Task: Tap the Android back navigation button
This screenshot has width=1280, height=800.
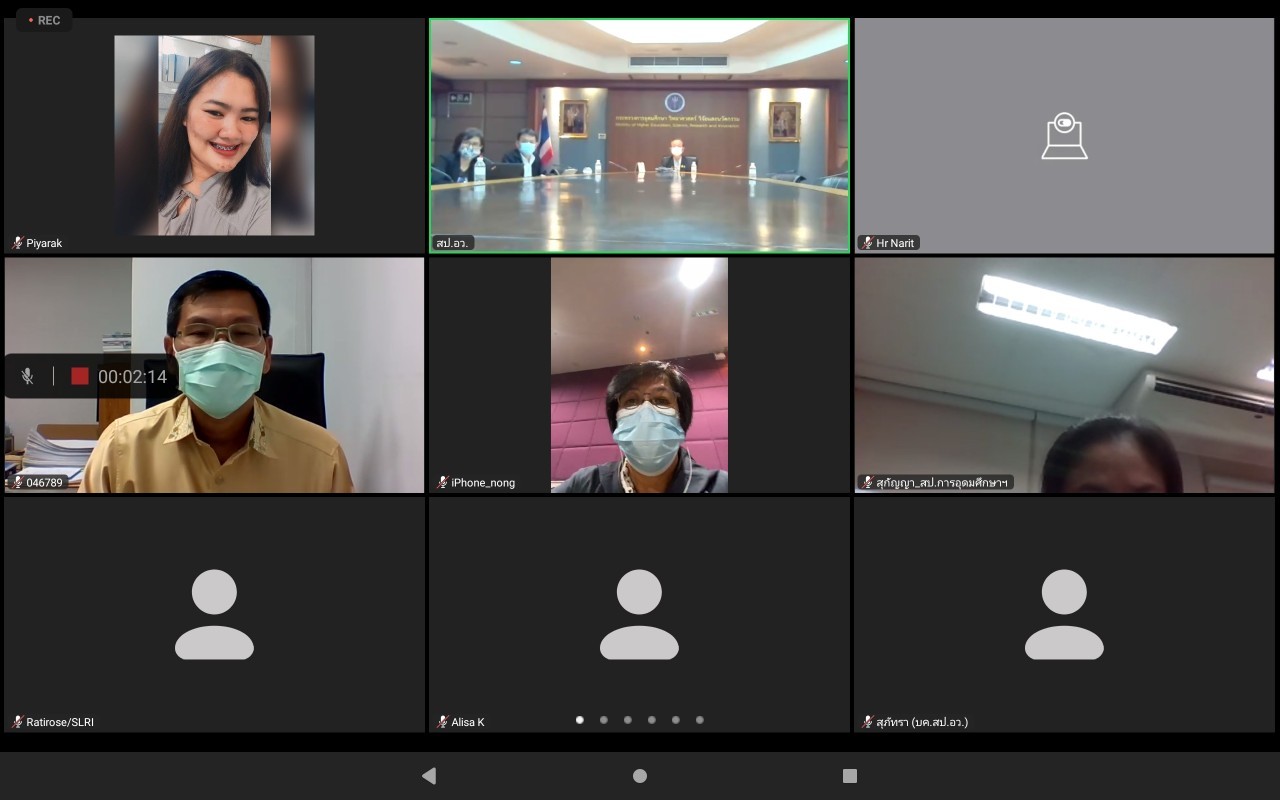Action: pyautogui.click(x=429, y=776)
